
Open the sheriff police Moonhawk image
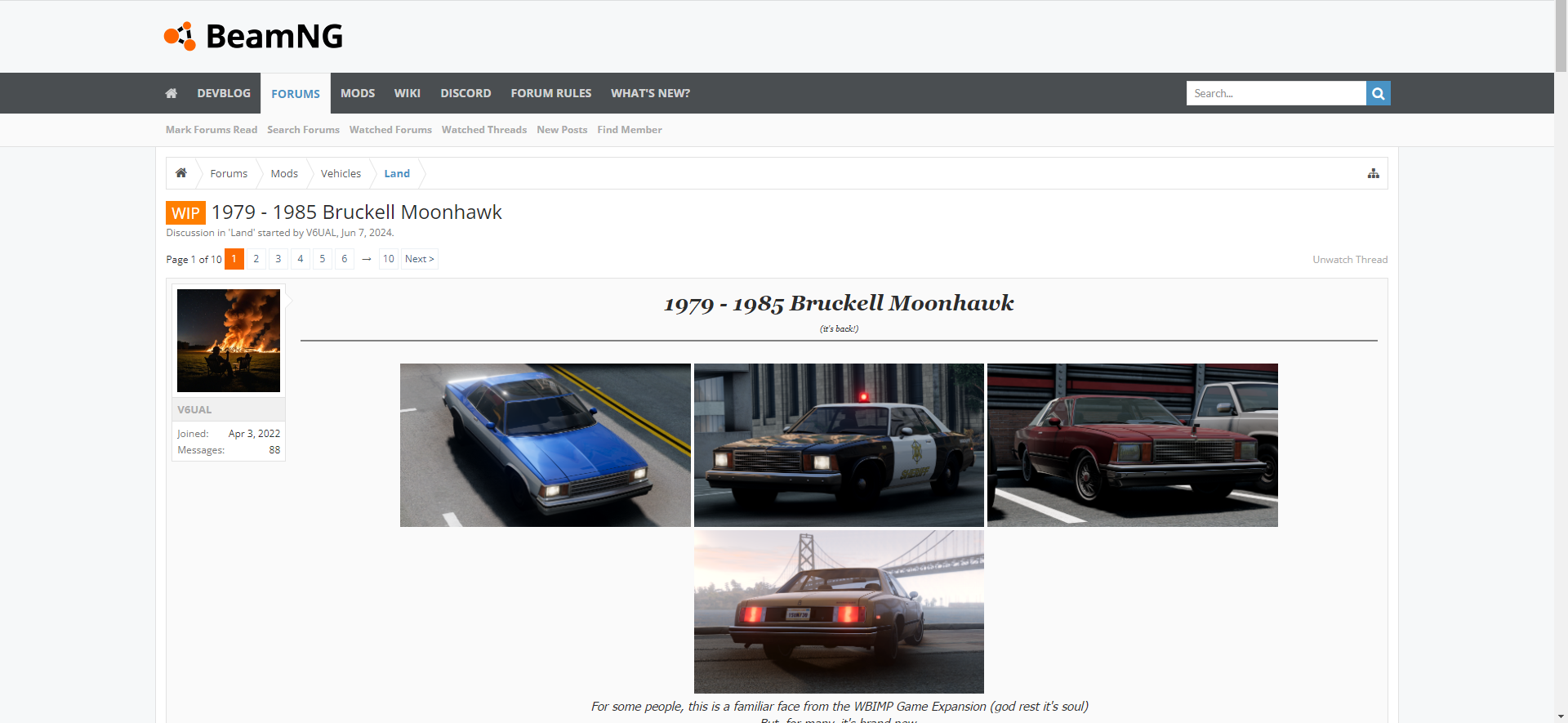point(839,445)
